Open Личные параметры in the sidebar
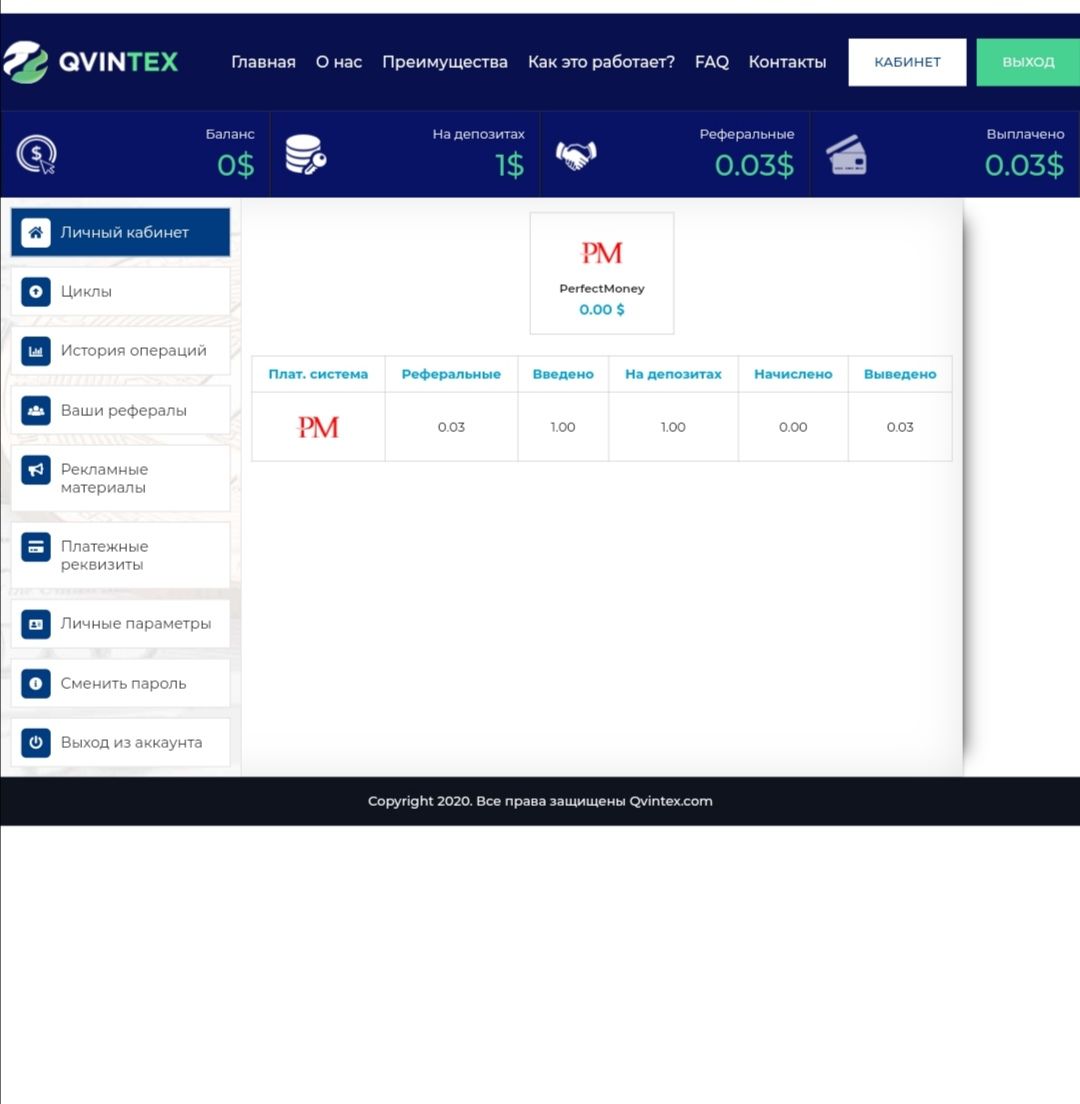Screen dimensions: 1080x1104 pos(120,624)
